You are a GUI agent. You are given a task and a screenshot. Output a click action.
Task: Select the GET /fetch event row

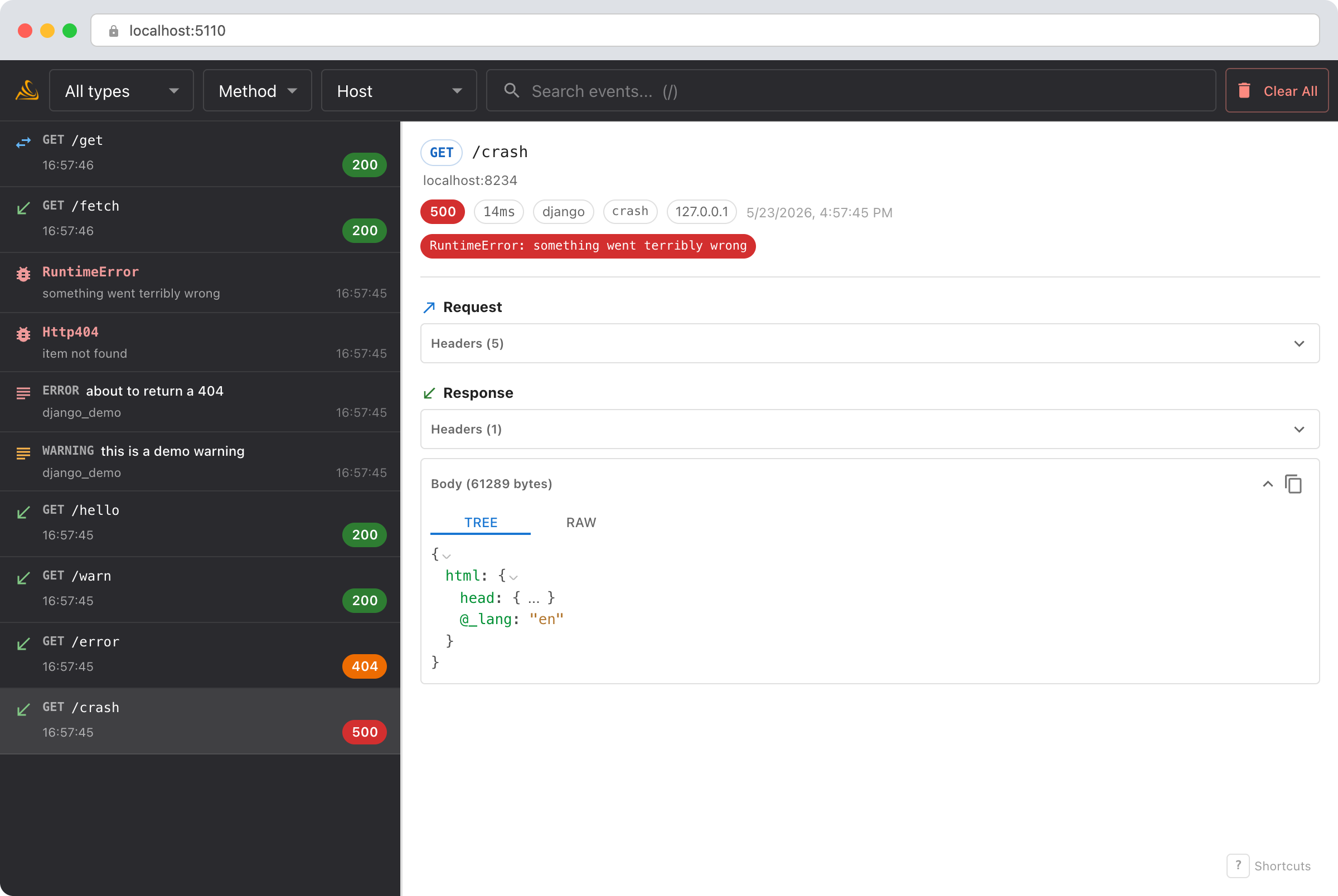[x=200, y=220]
